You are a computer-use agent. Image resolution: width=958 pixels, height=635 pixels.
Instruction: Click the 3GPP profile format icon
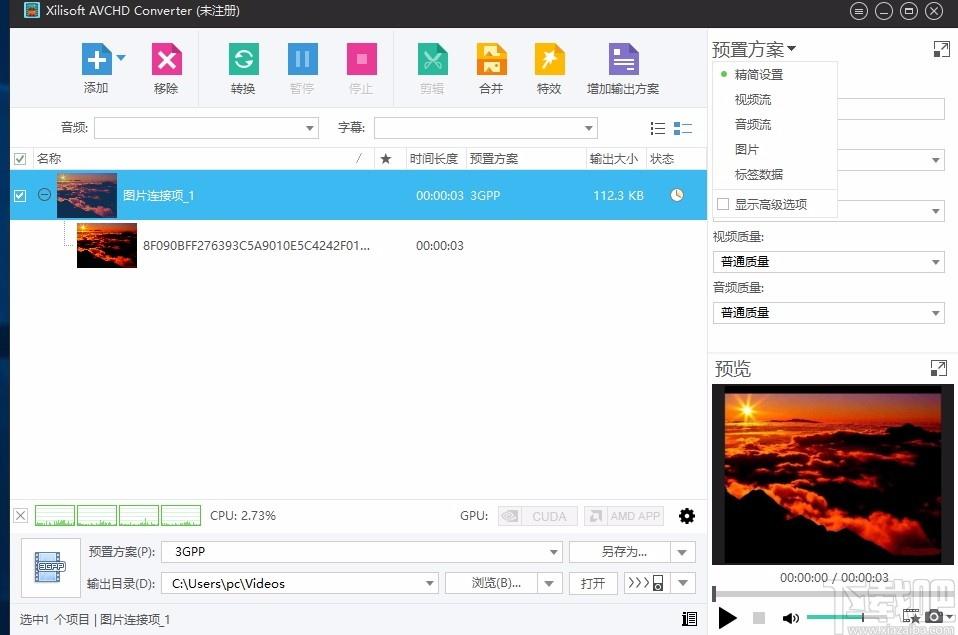tap(51, 567)
